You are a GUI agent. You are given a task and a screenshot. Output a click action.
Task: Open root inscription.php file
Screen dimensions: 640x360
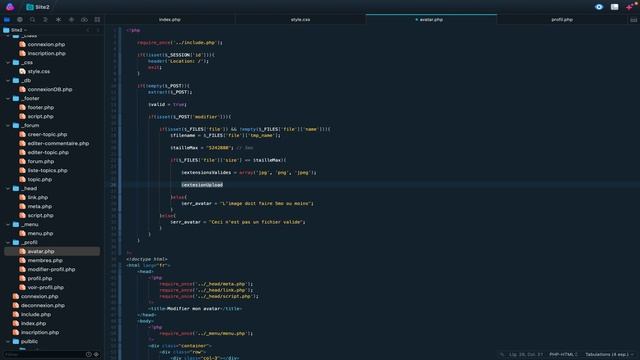coord(36,332)
